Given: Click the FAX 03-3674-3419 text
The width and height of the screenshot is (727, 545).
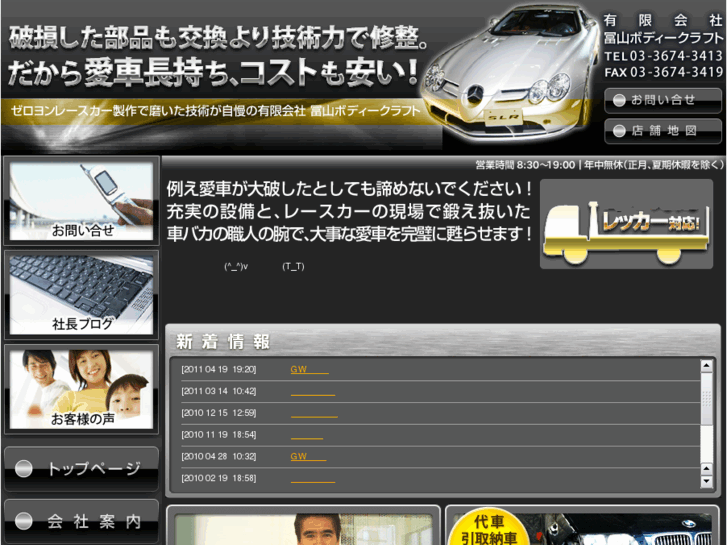Looking at the screenshot, I should [663, 72].
